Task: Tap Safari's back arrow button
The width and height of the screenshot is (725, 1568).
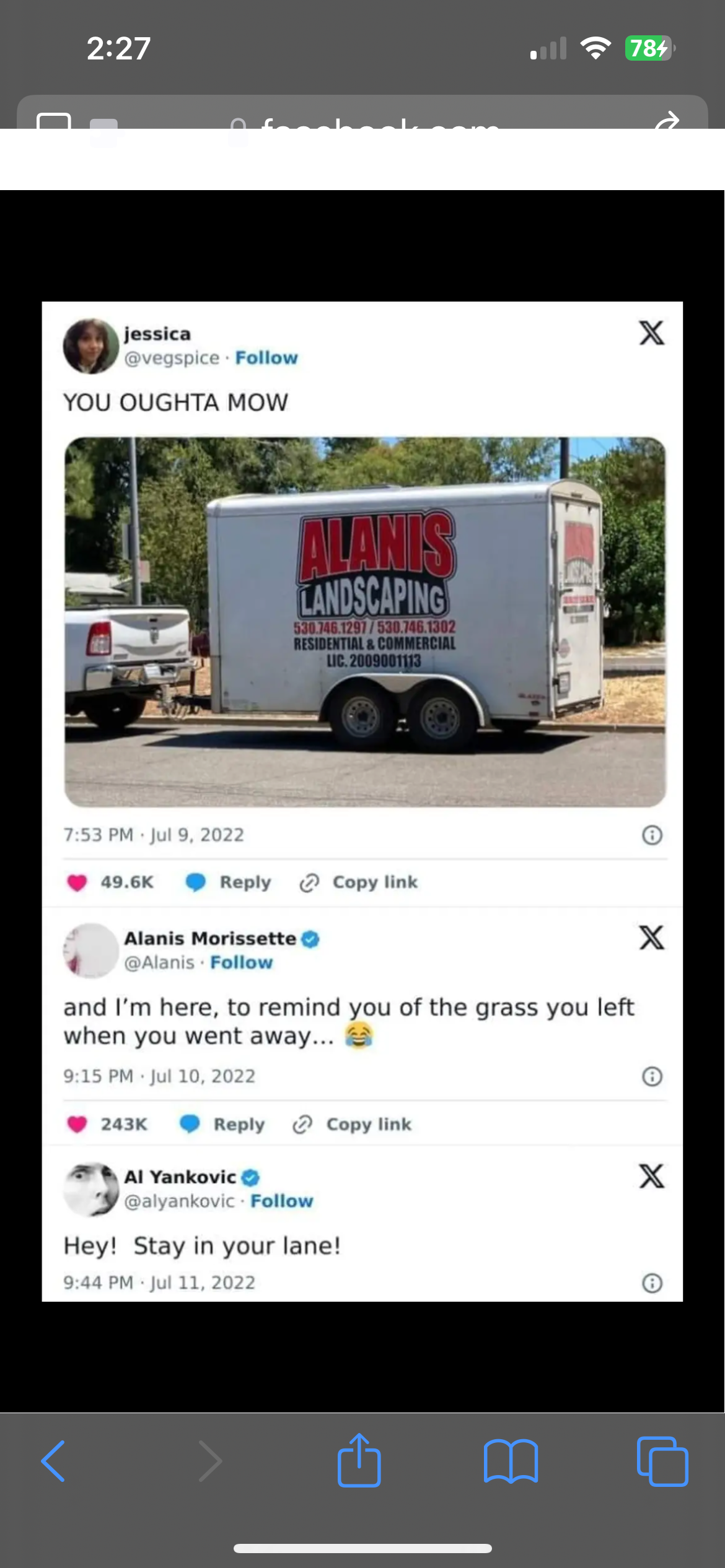Action: (x=53, y=1461)
